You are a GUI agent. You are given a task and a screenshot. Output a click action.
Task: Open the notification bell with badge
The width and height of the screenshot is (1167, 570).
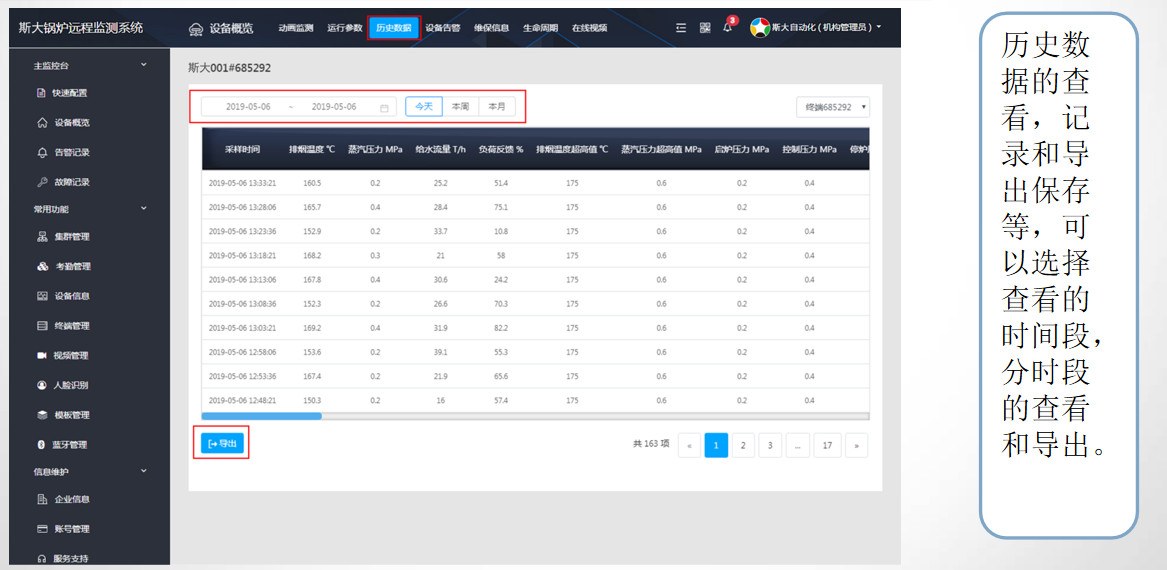click(727, 27)
